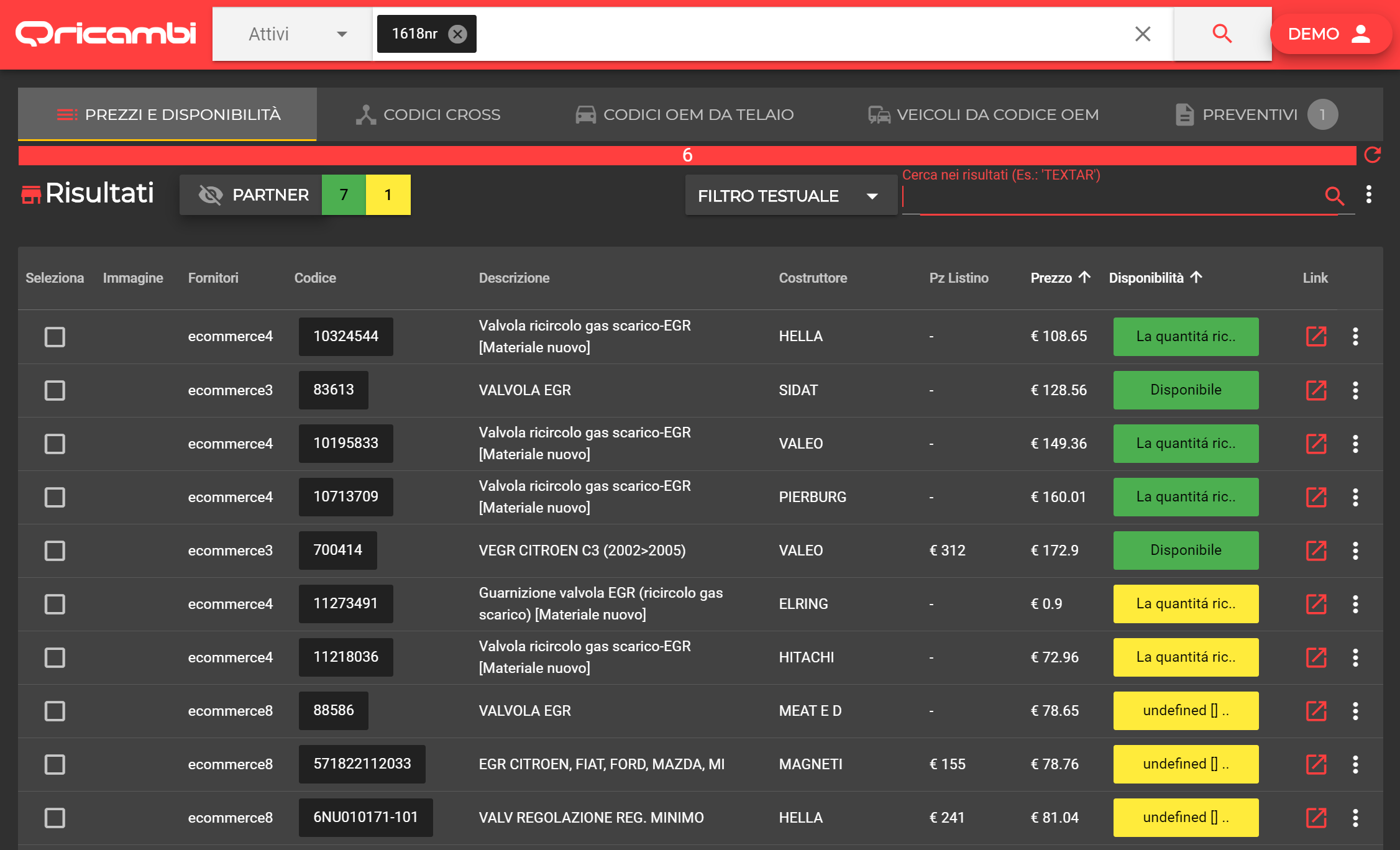Clear the main search field
The width and height of the screenshot is (1400, 850).
(x=1143, y=34)
